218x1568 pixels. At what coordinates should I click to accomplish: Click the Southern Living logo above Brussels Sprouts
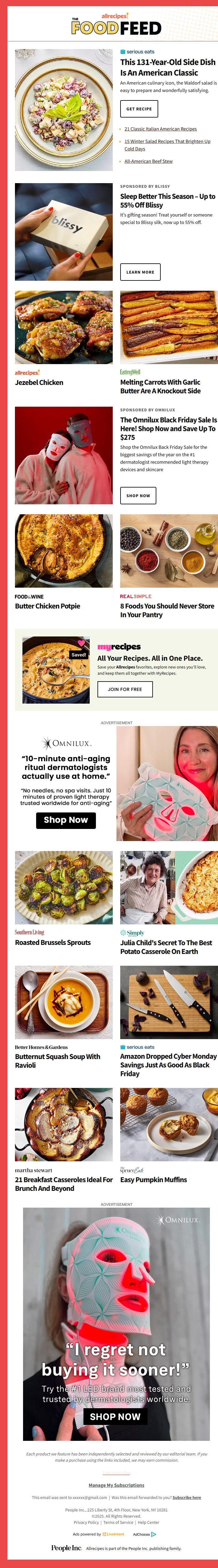click(x=29, y=932)
